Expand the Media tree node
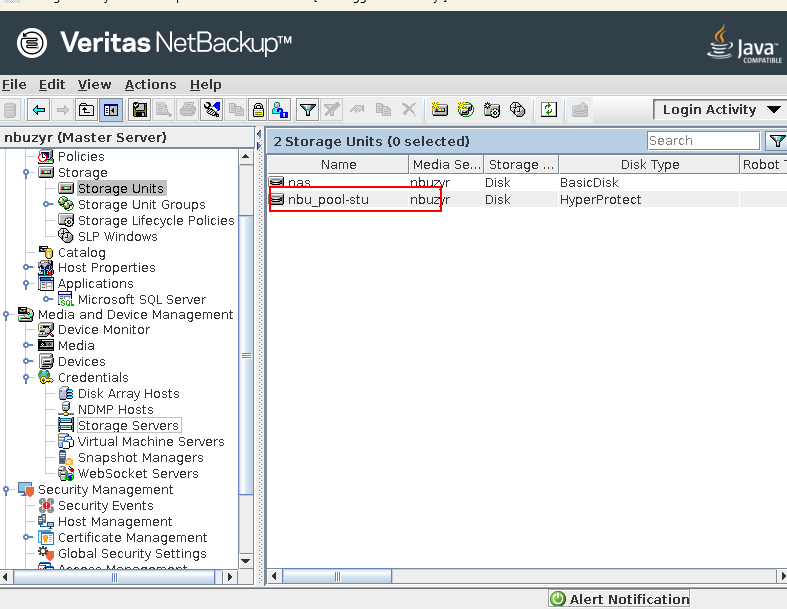Screen dimensions: 787x609 27,345
